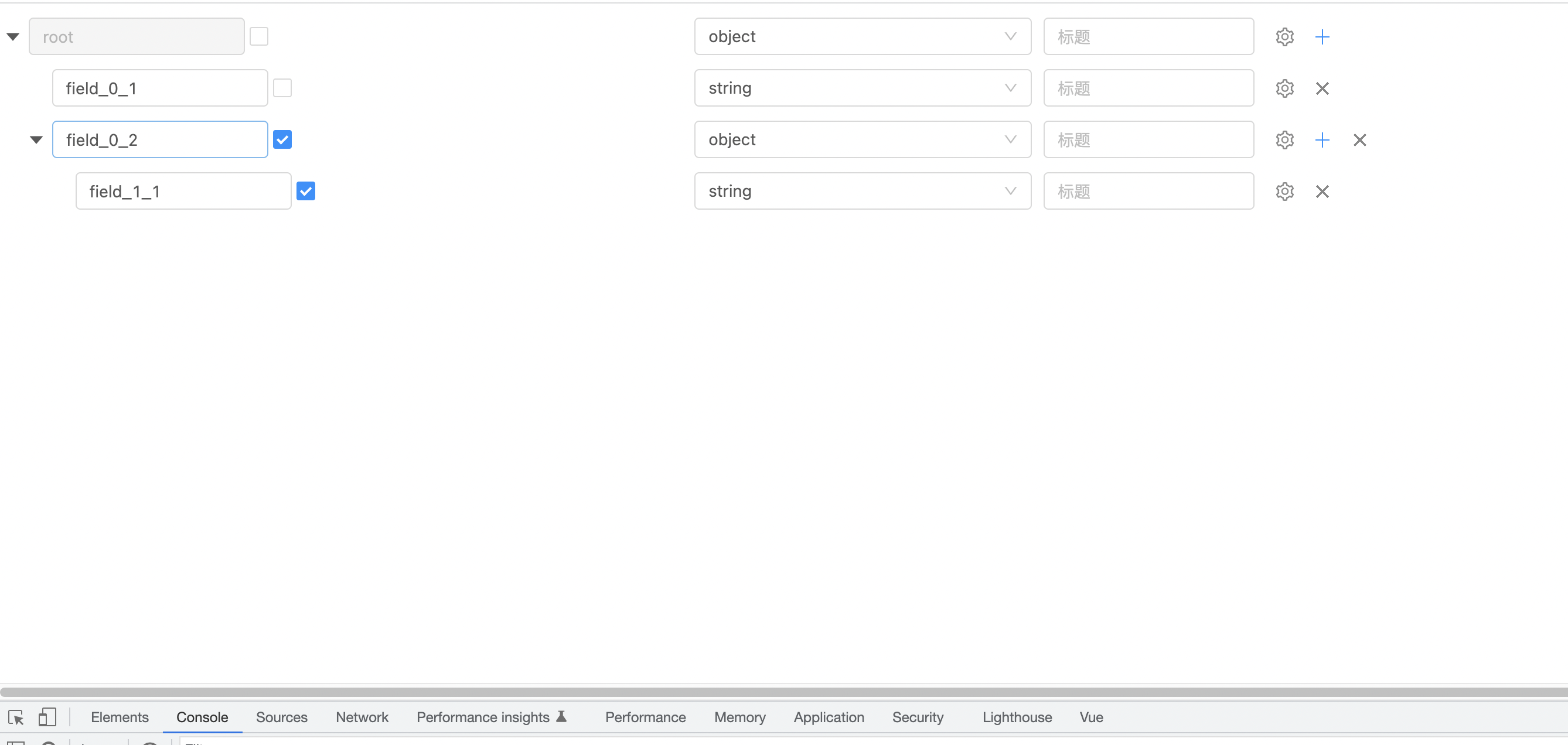Click the field_1_1 name input

click(x=183, y=192)
